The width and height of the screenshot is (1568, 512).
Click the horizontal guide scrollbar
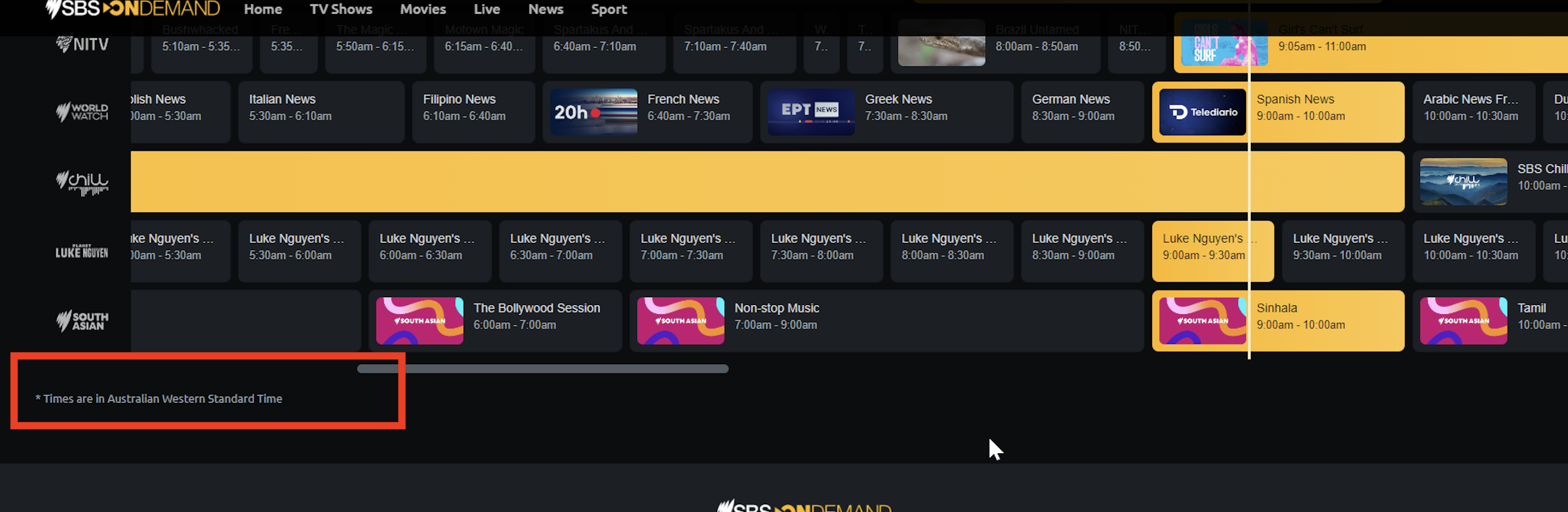coord(543,369)
